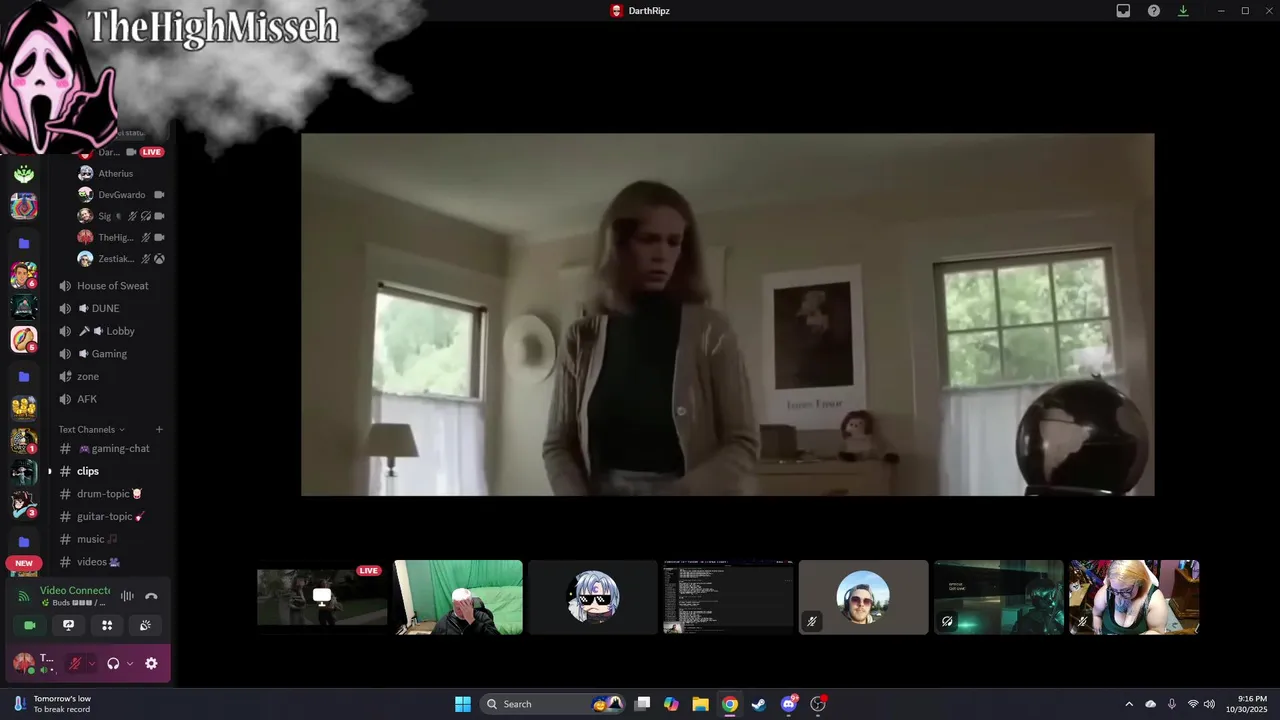This screenshot has width=1280, height=720.
Task: Select user DevGwardo in voice list
Action: coord(120,195)
